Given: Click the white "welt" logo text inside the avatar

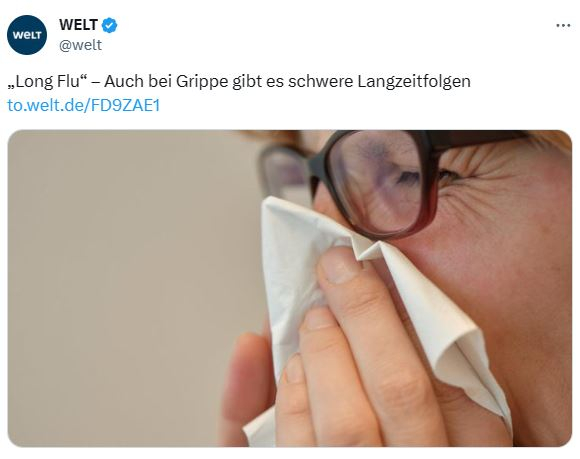Looking at the screenshot, I should click(27, 35).
